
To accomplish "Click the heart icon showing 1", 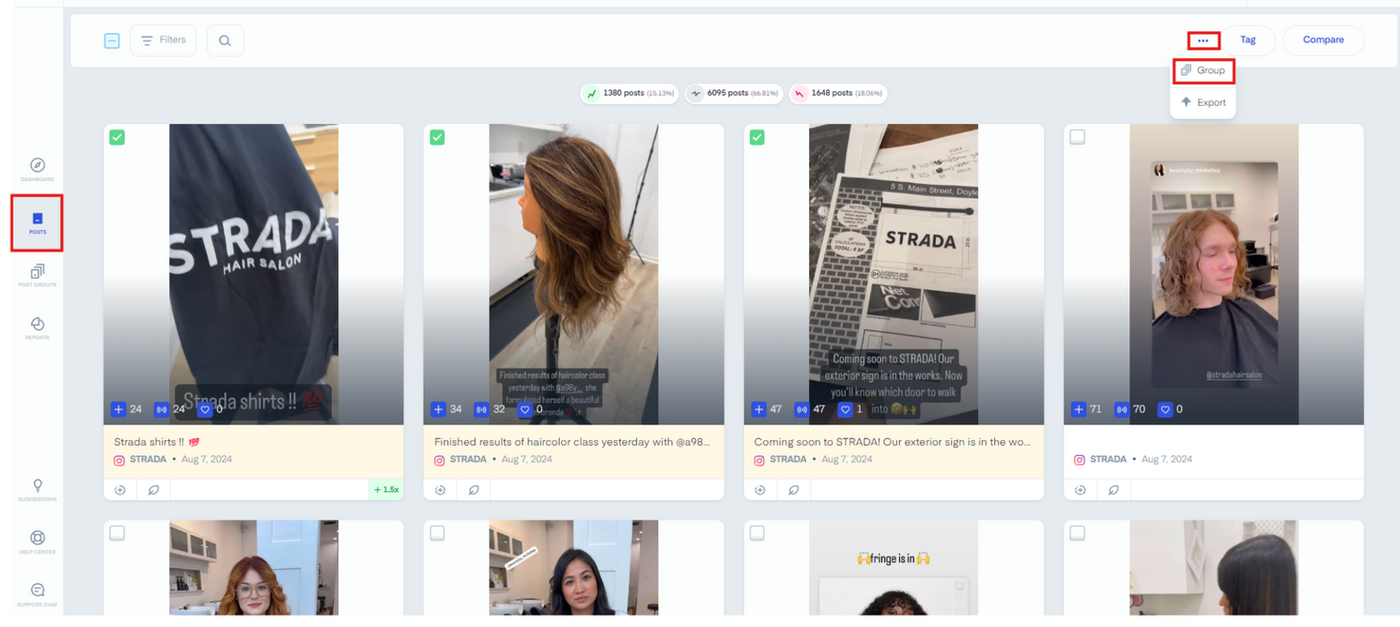I will click(844, 409).
